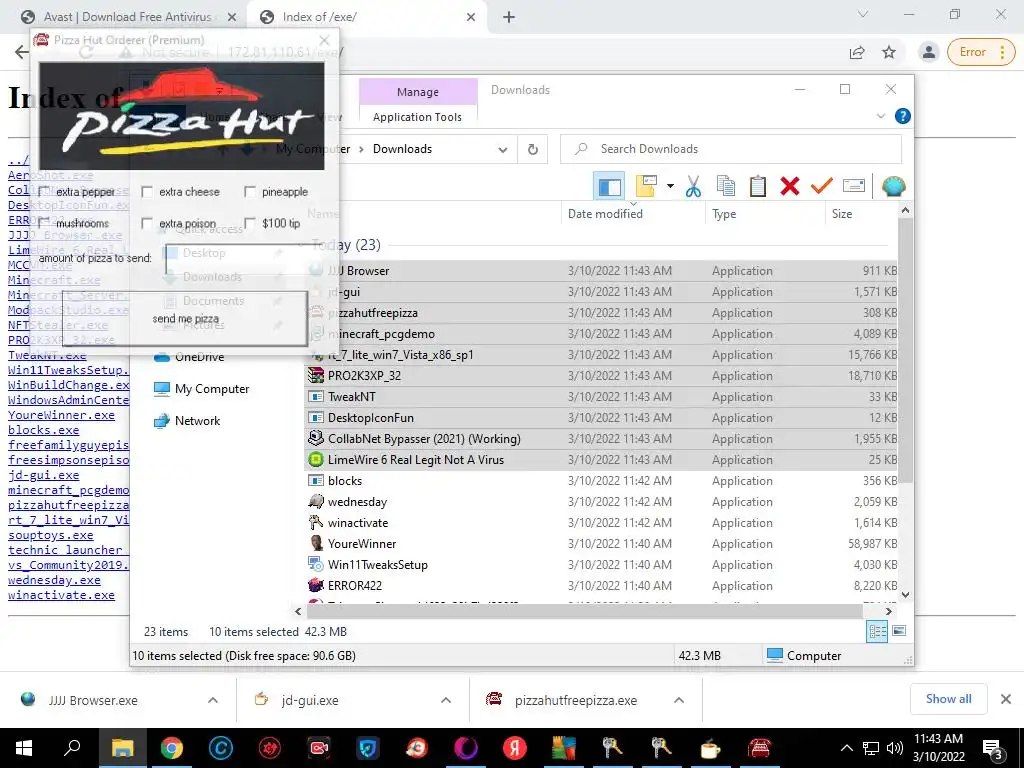Refresh the Downloads folder
The image size is (1024, 768).
pyautogui.click(x=533, y=150)
